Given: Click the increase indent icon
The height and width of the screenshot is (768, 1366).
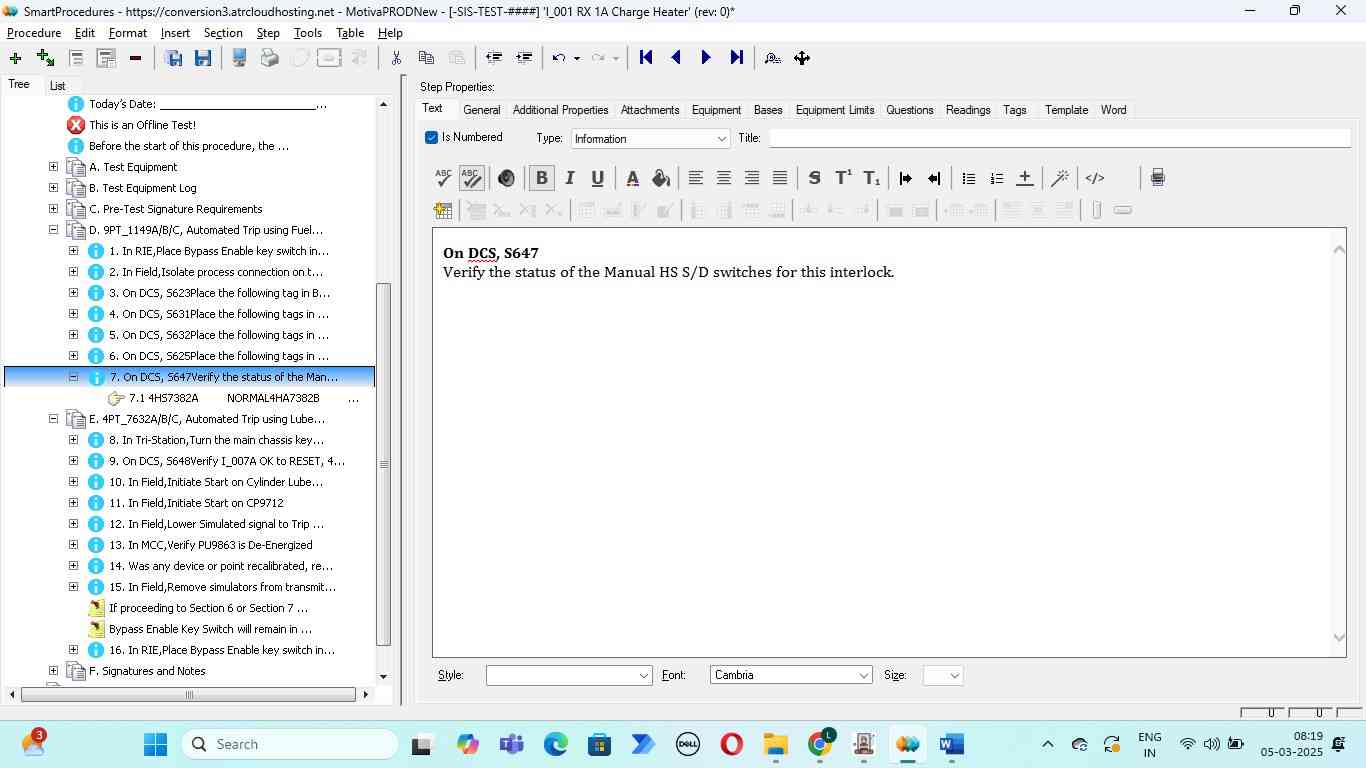Looking at the screenshot, I should [x=906, y=178].
